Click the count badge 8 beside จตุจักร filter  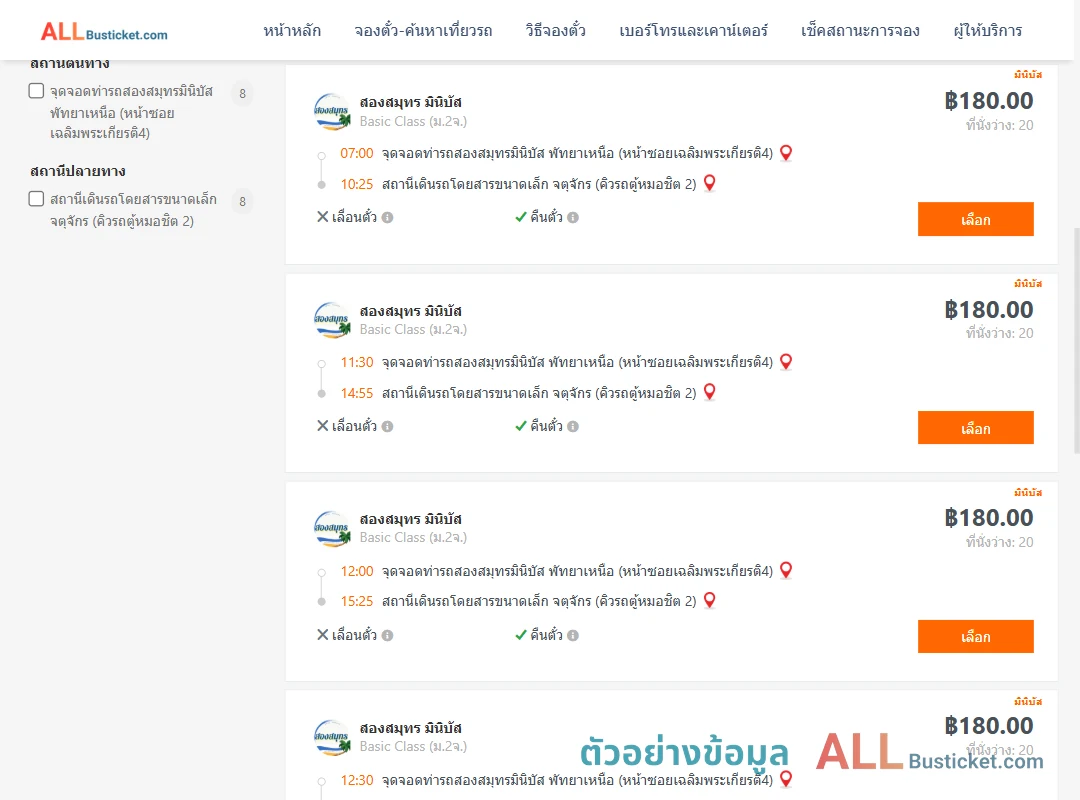(242, 202)
